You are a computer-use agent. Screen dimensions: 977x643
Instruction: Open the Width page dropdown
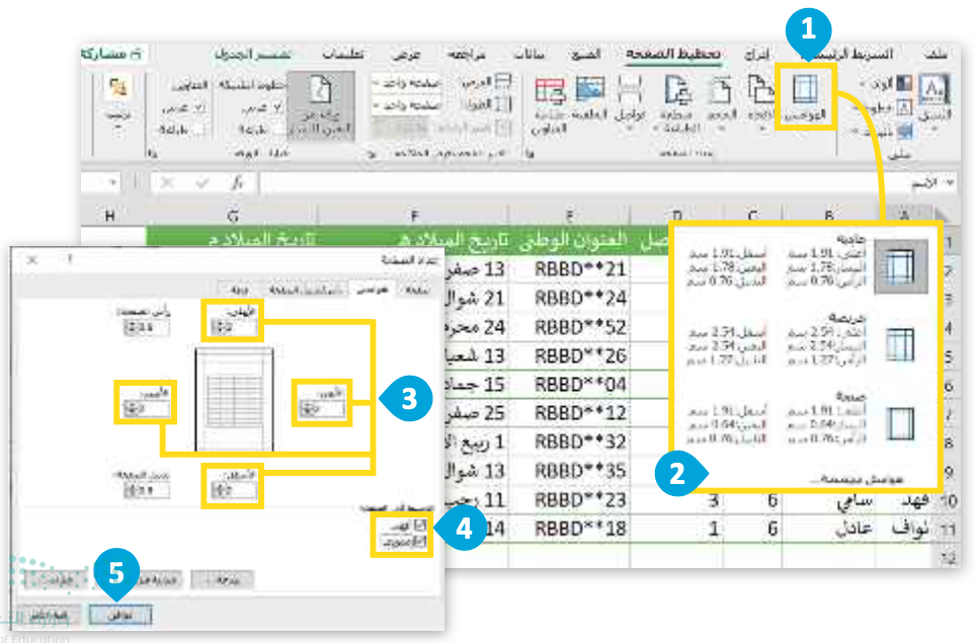406,83
